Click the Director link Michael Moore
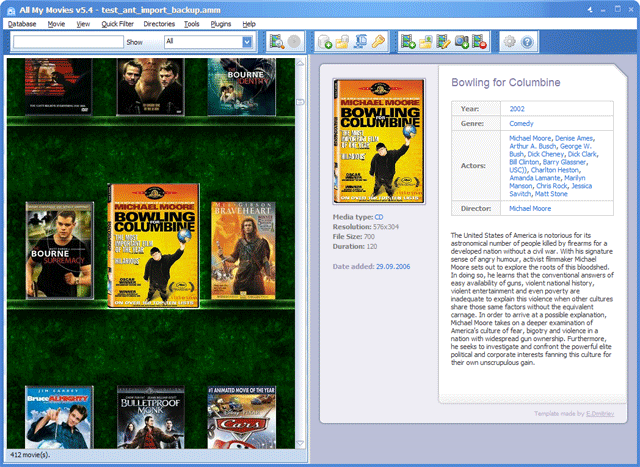The height and width of the screenshot is (467, 640). click(x=530, y=209)
